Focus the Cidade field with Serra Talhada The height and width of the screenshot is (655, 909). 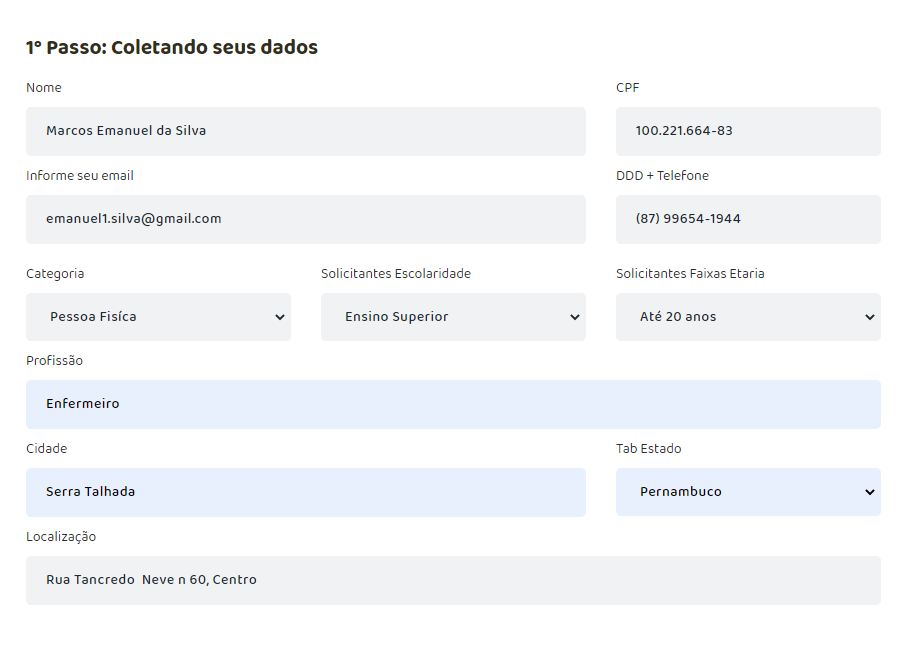305,492
